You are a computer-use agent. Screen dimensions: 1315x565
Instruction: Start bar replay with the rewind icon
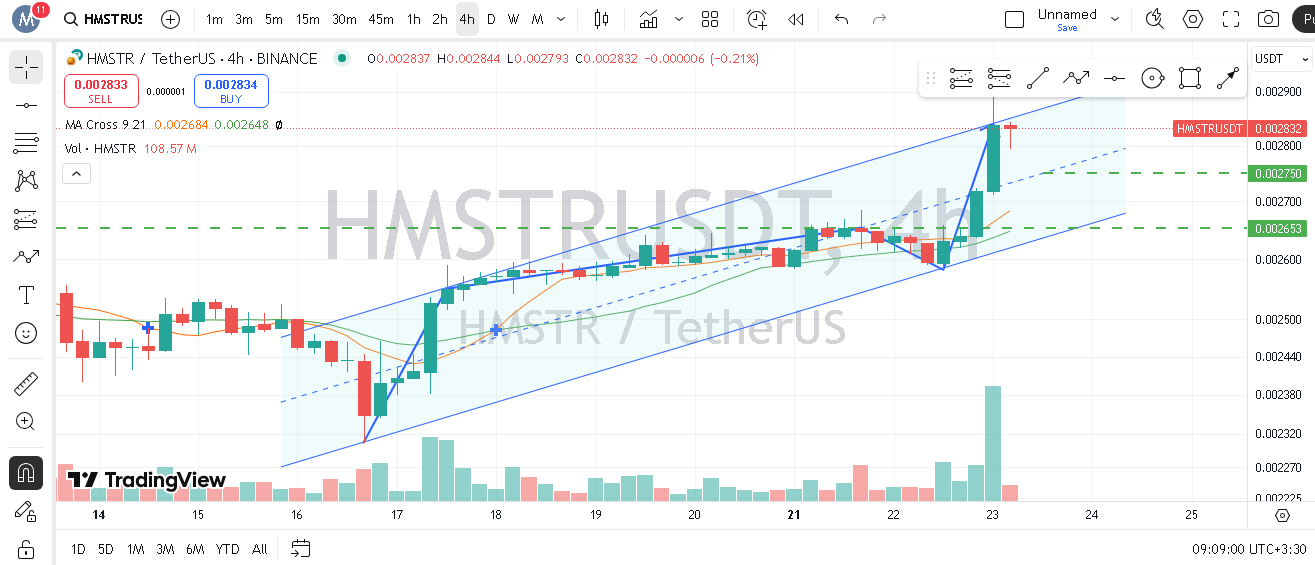[x=796, y=19]
